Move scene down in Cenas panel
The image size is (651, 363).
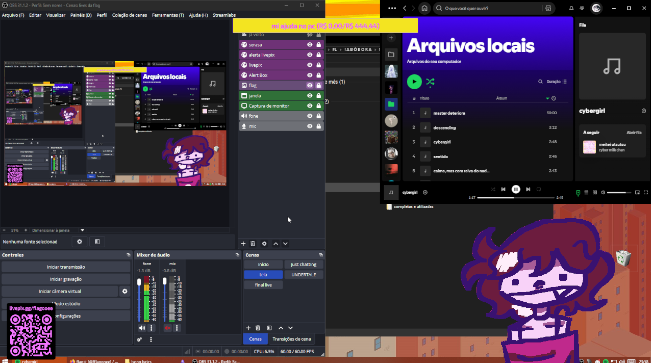pyautogui.click(x=290, y=328)
